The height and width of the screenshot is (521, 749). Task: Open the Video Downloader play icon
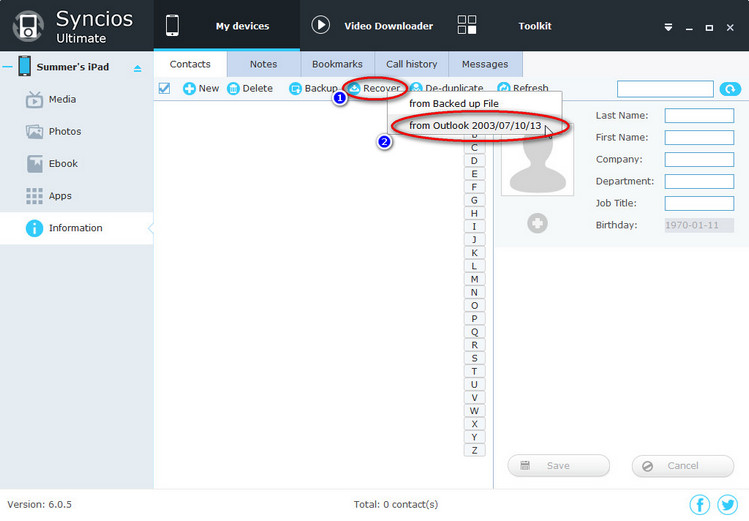321,25
